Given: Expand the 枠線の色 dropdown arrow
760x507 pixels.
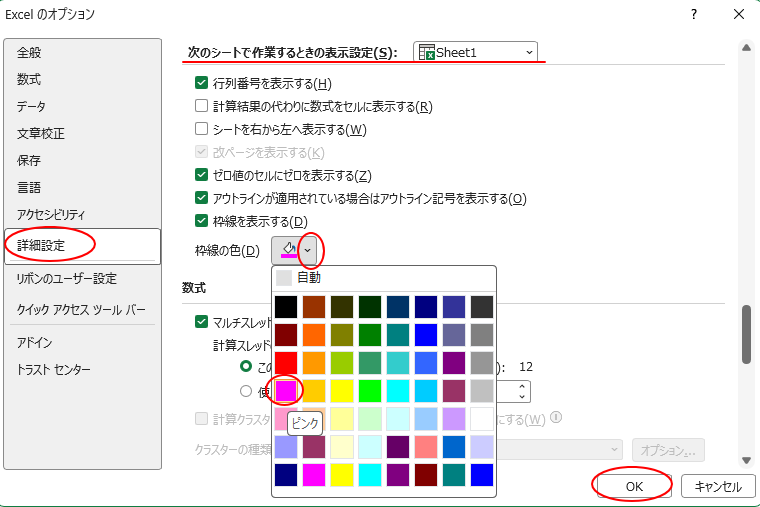Looking at the screenshot, I should pyautogui.click(x=307, y=250).
